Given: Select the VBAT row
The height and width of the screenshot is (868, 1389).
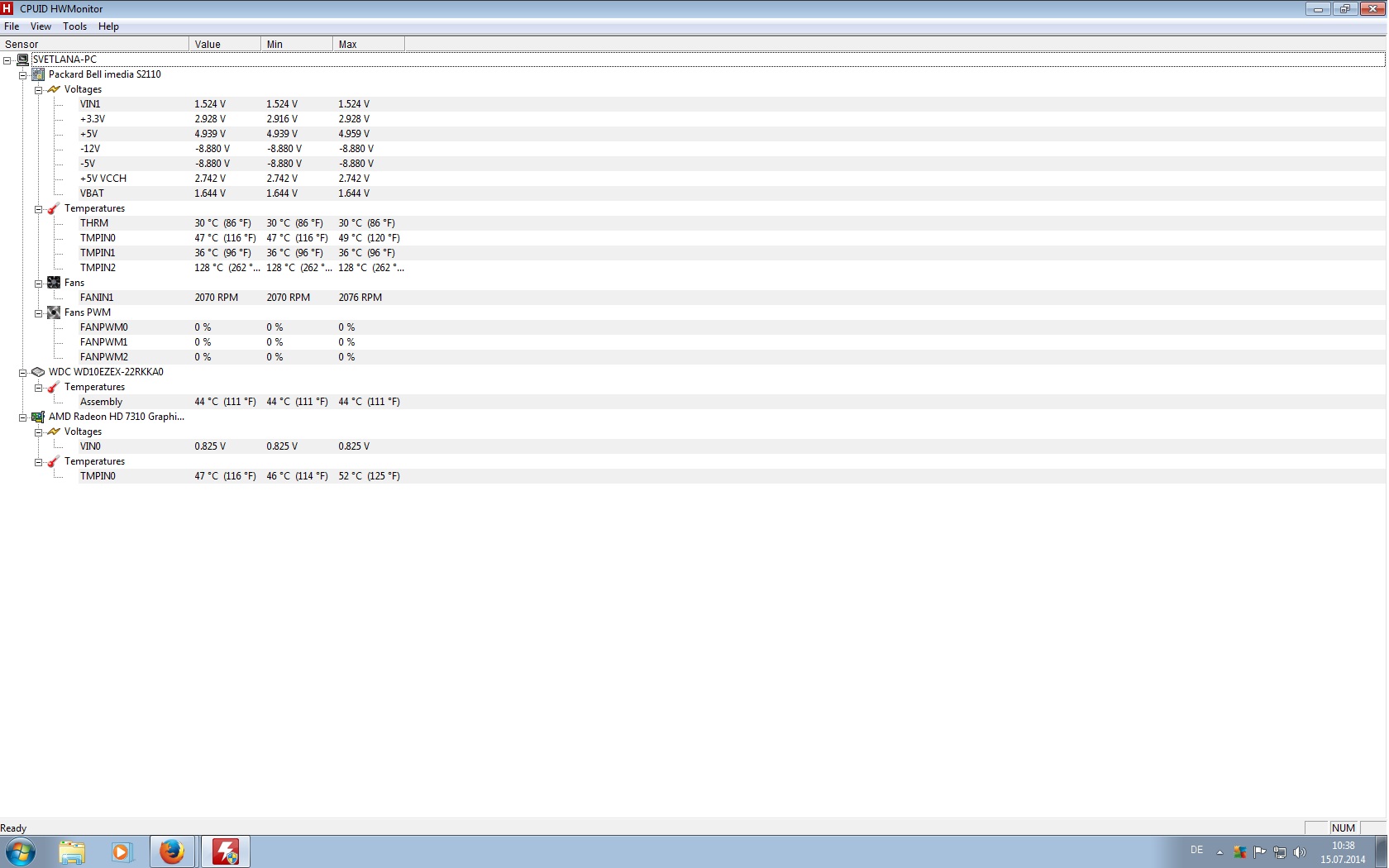Looking at the screenshot, I should point(731,193).
